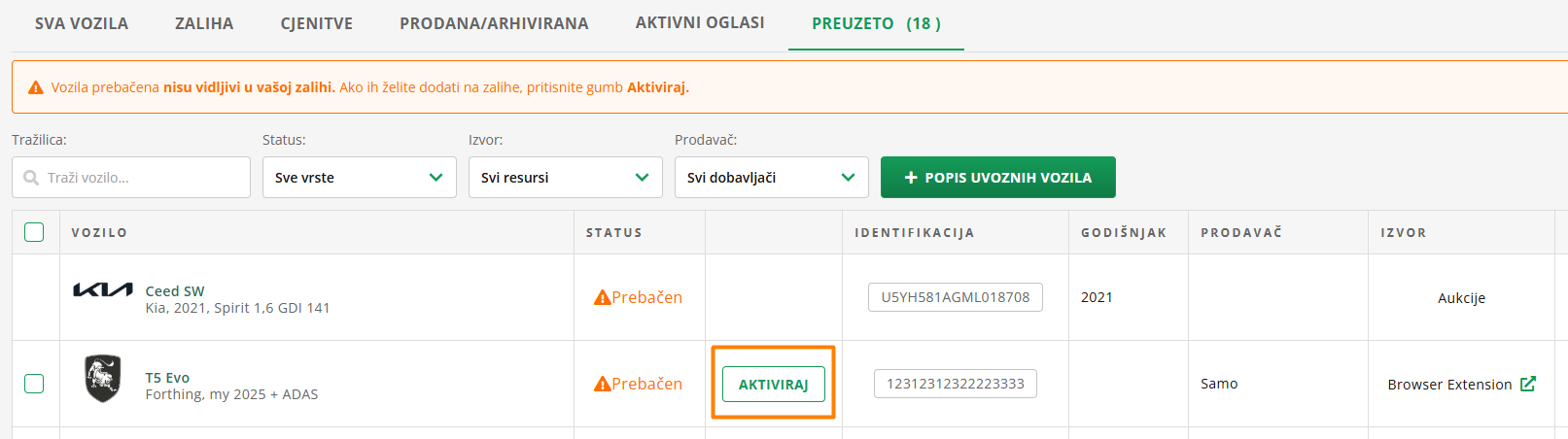Viewport: 1568px width, 439px height.
Task: Click the warning icon in T5 Evo status
Action: (603, 384)
